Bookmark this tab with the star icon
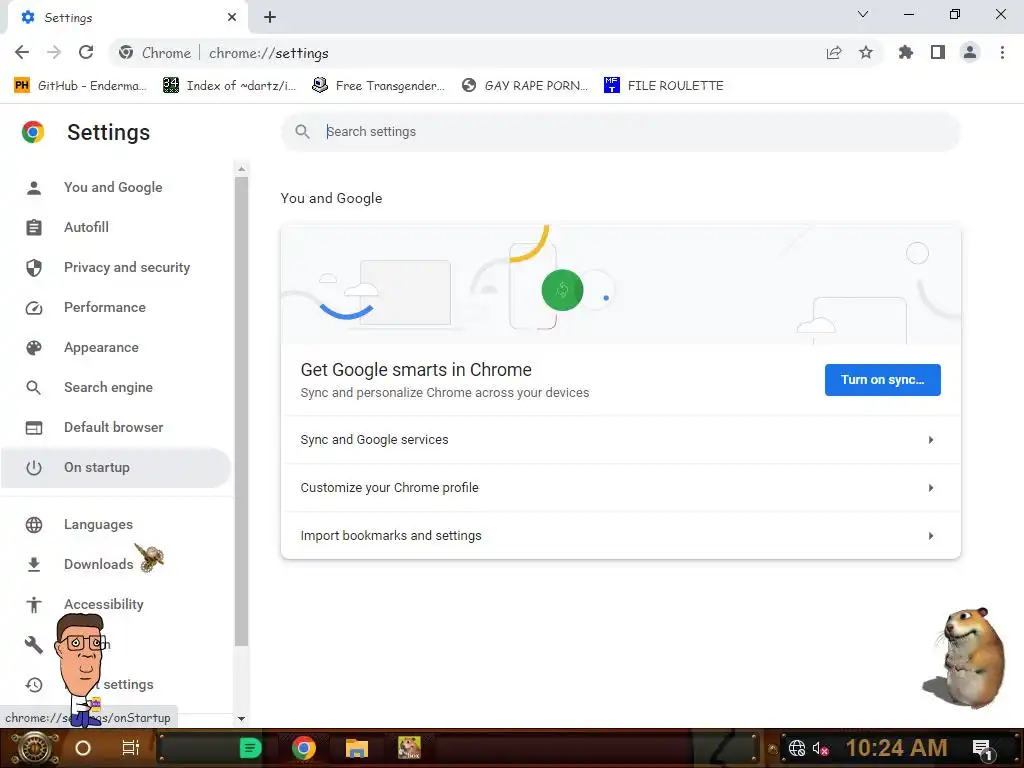 coord(866,53)
